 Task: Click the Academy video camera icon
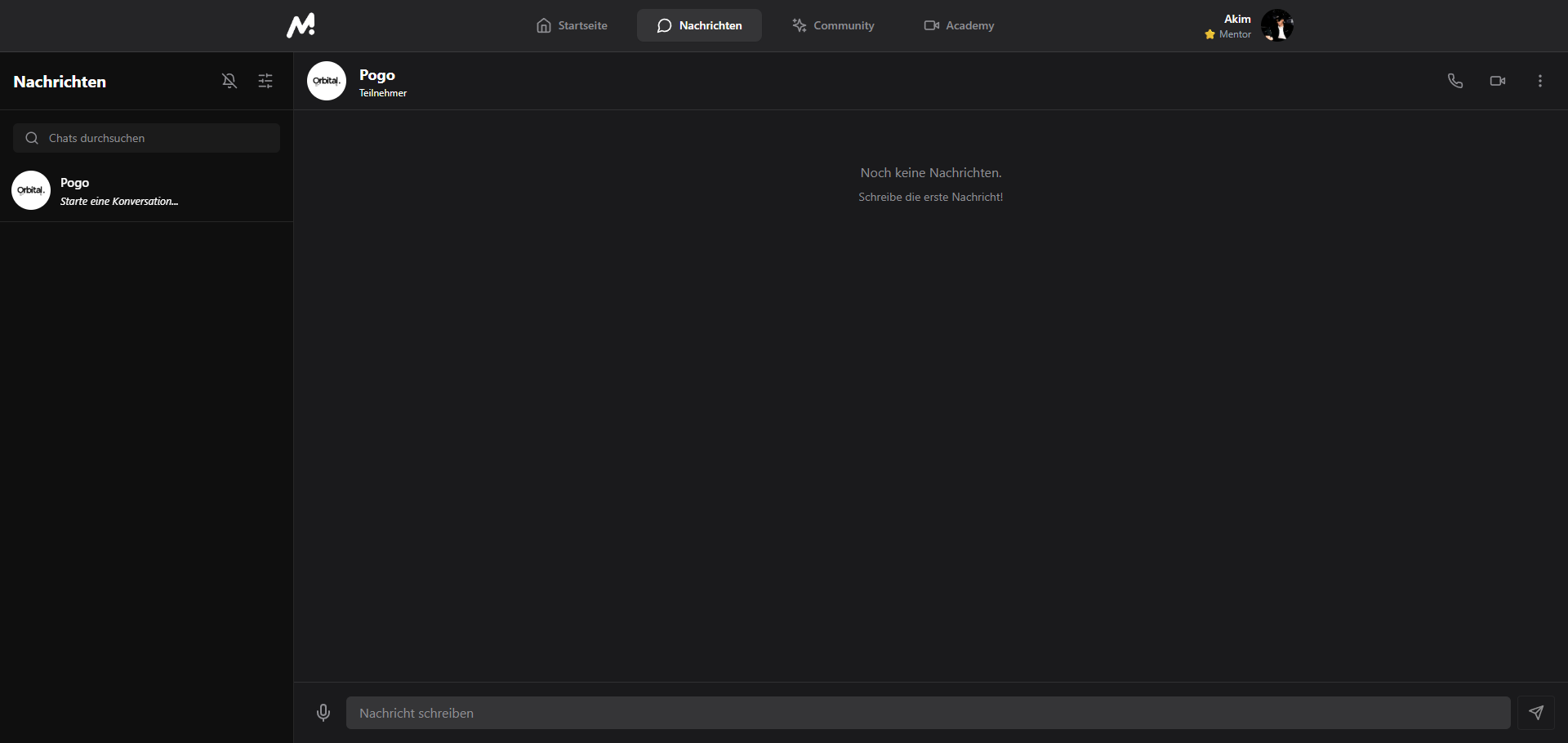tap(930, 25)
